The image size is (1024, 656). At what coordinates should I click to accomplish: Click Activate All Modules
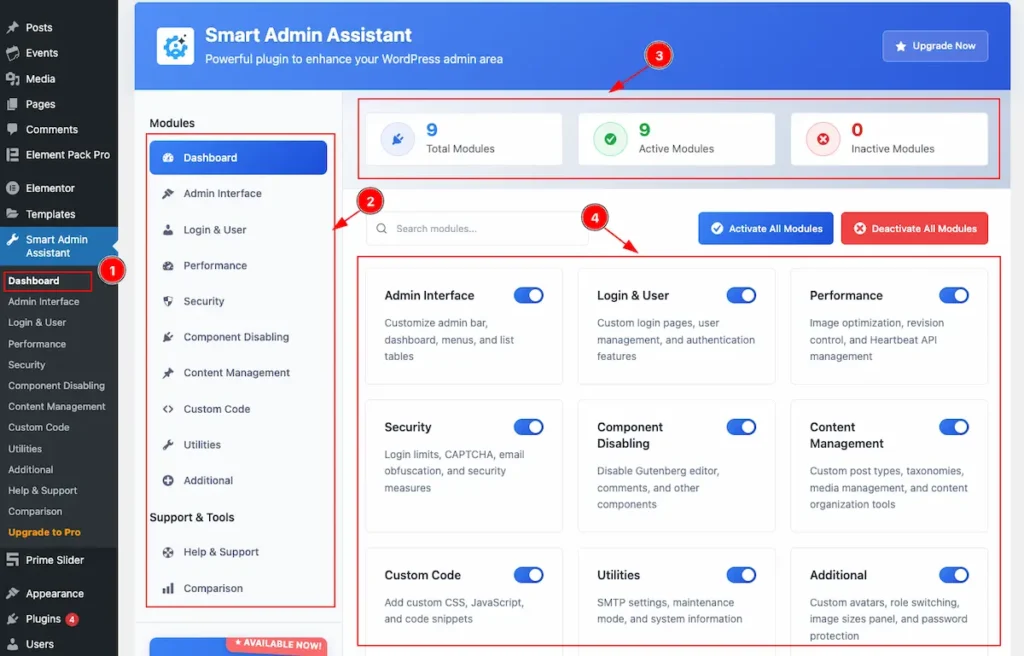765,228
